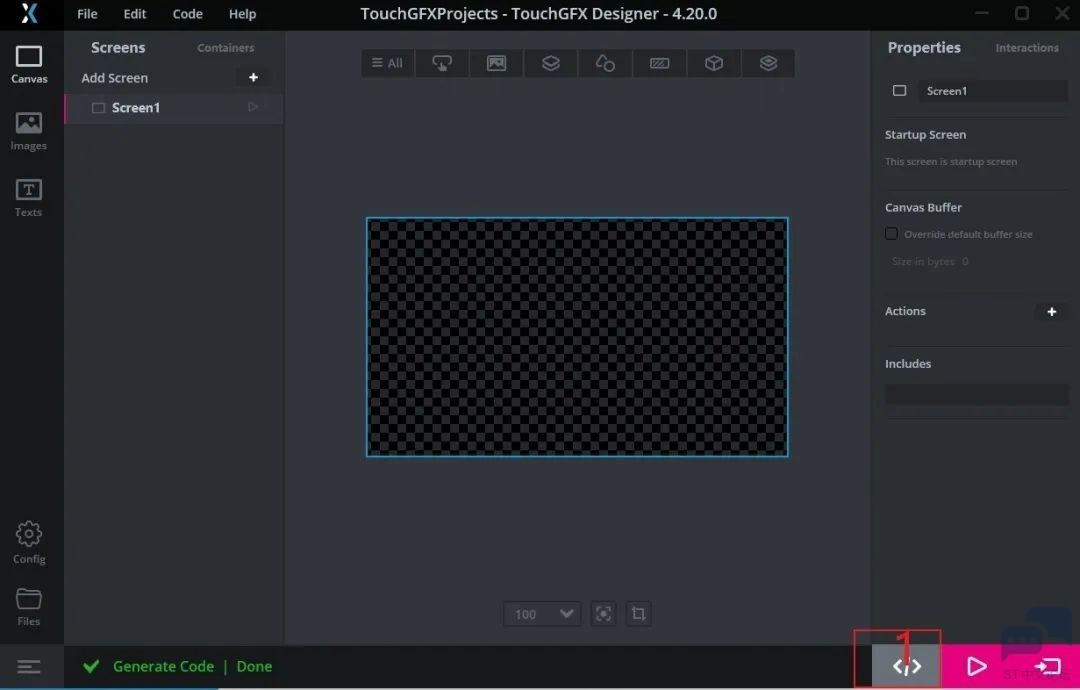Add a new screen with plus icon
Viewport: 1080px width, 690px height.
(x=253, y=77)
